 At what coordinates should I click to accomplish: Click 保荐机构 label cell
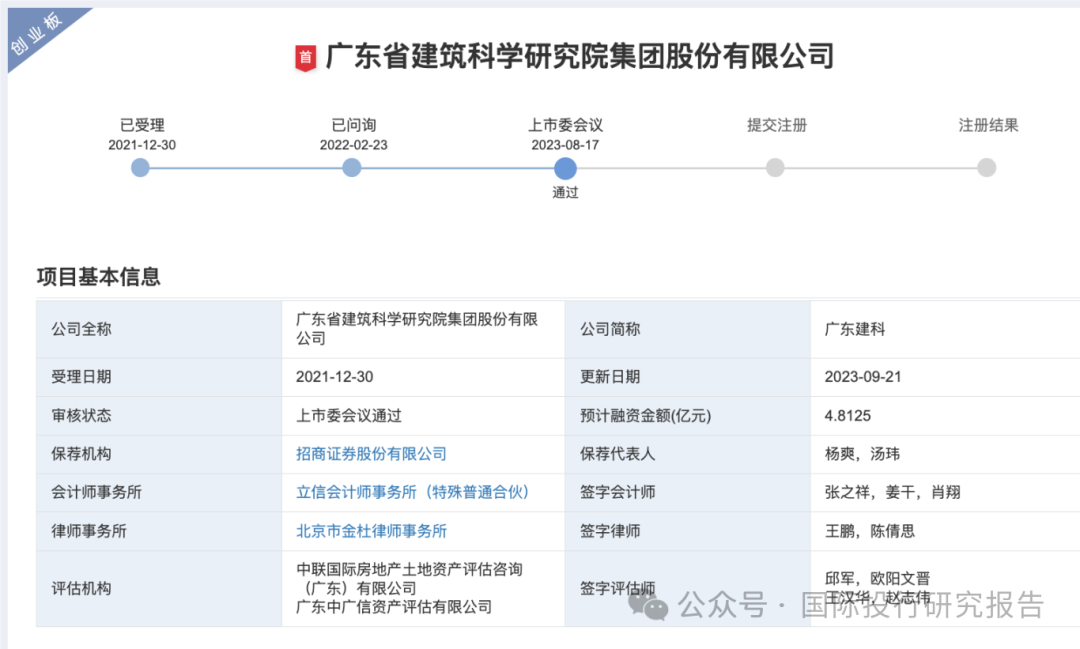coord(159,454)
